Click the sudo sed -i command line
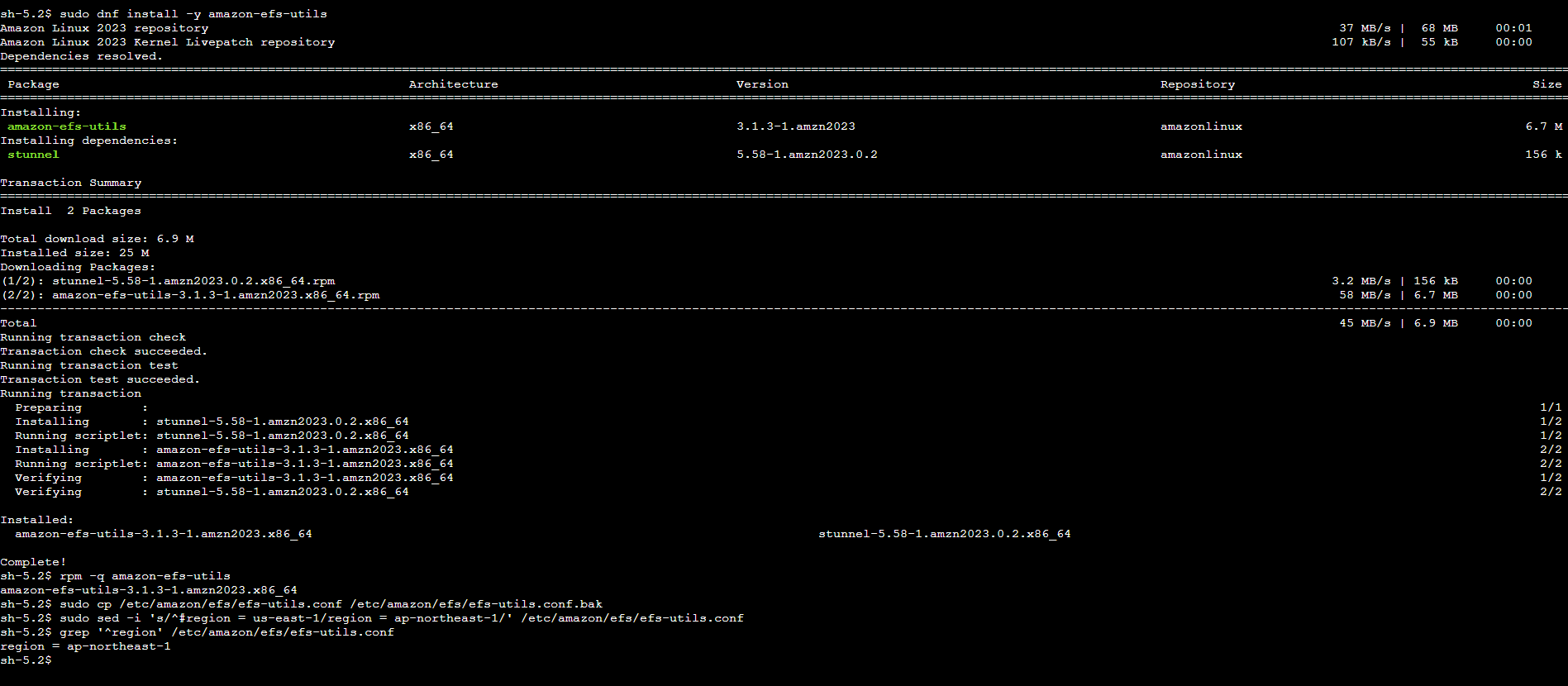The image size is (1568, 686). [x=372, y=618]
